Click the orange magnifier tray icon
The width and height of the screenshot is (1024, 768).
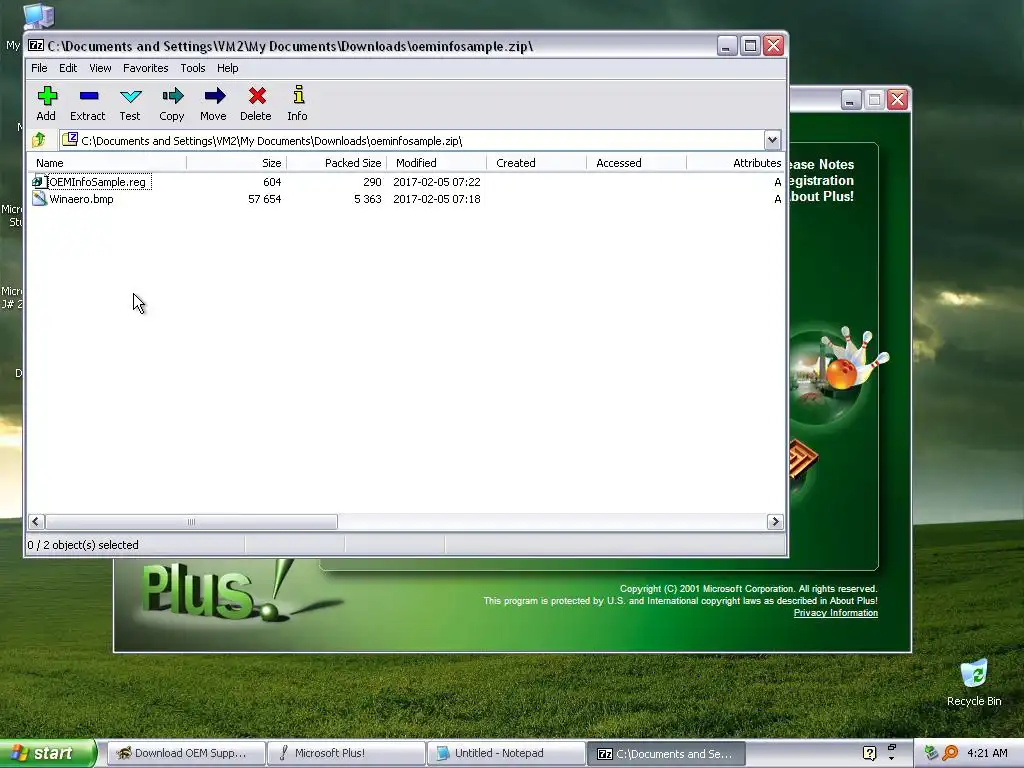tap(950, 753)
